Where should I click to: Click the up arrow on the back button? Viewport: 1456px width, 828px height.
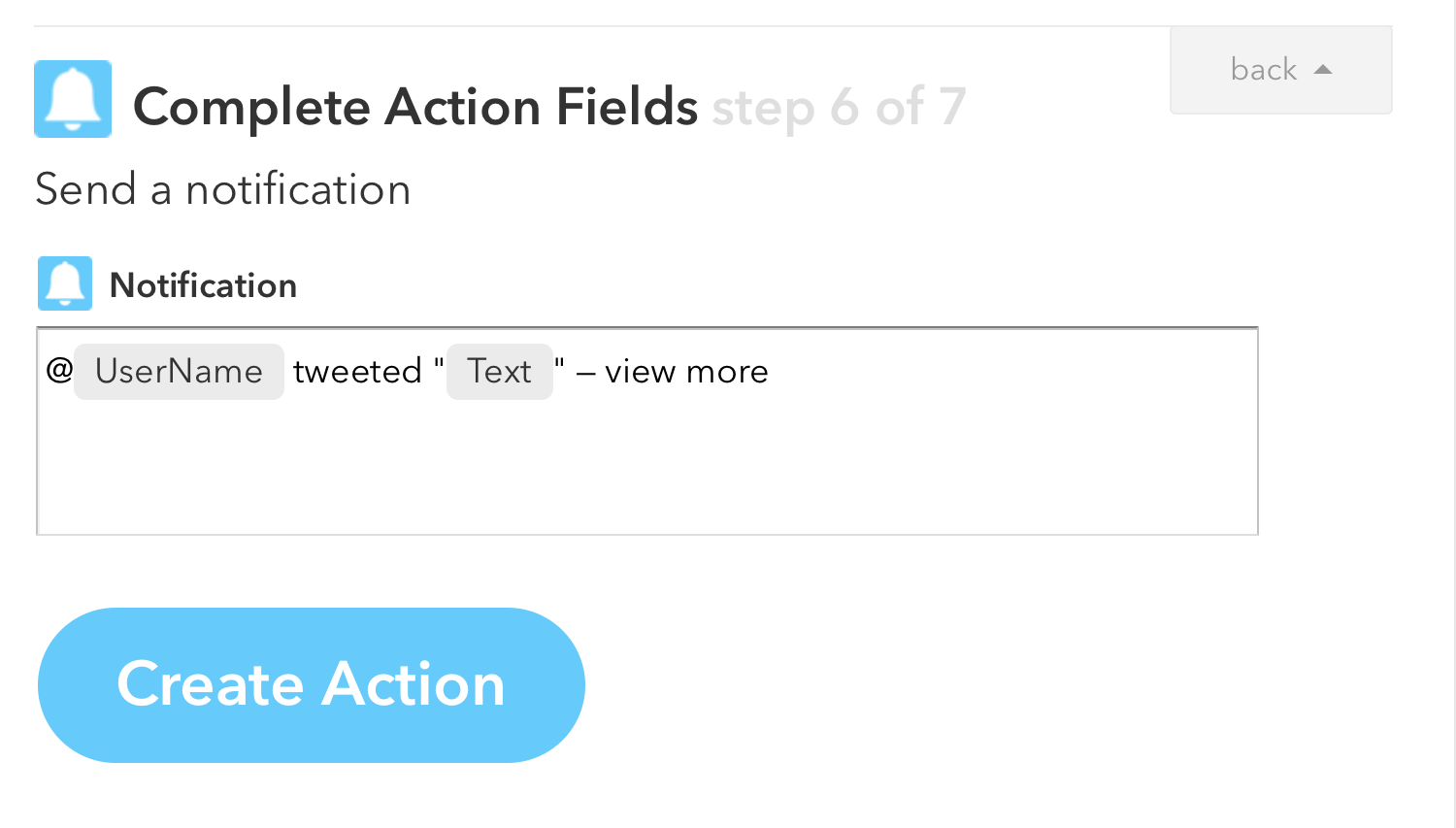[x=1322, y=70]
